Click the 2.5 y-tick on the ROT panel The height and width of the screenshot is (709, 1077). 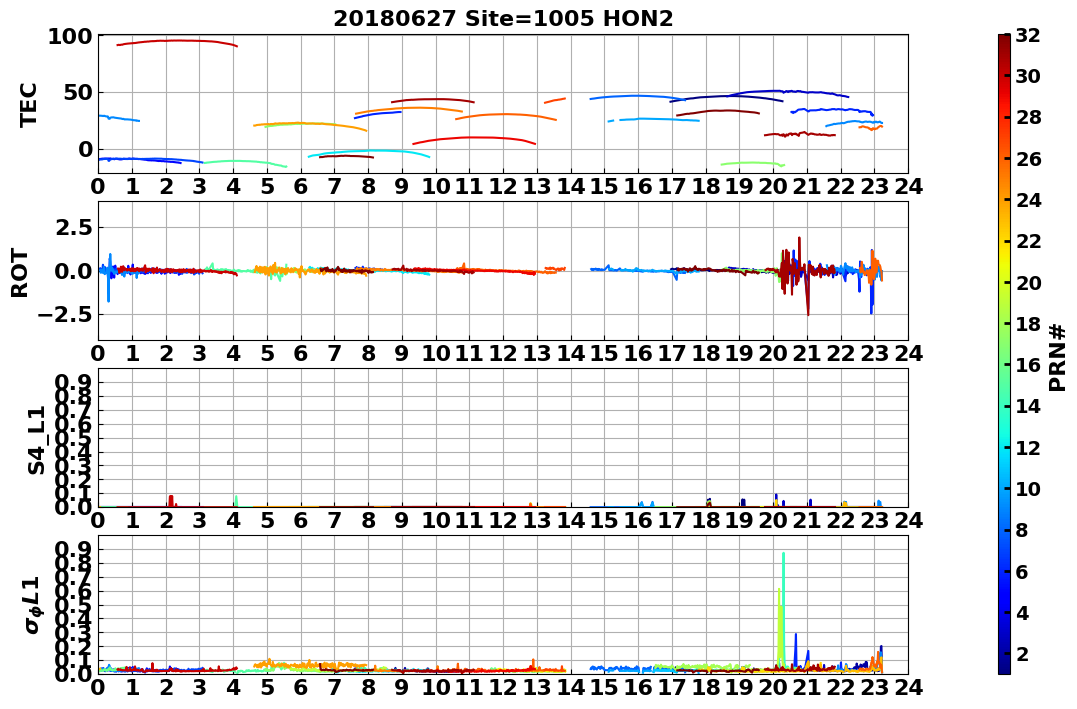click(x=74, y=227)
